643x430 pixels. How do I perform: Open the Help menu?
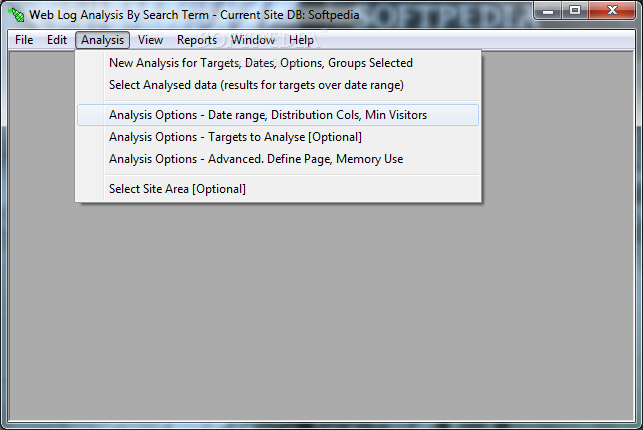click(x=301, y=40)
